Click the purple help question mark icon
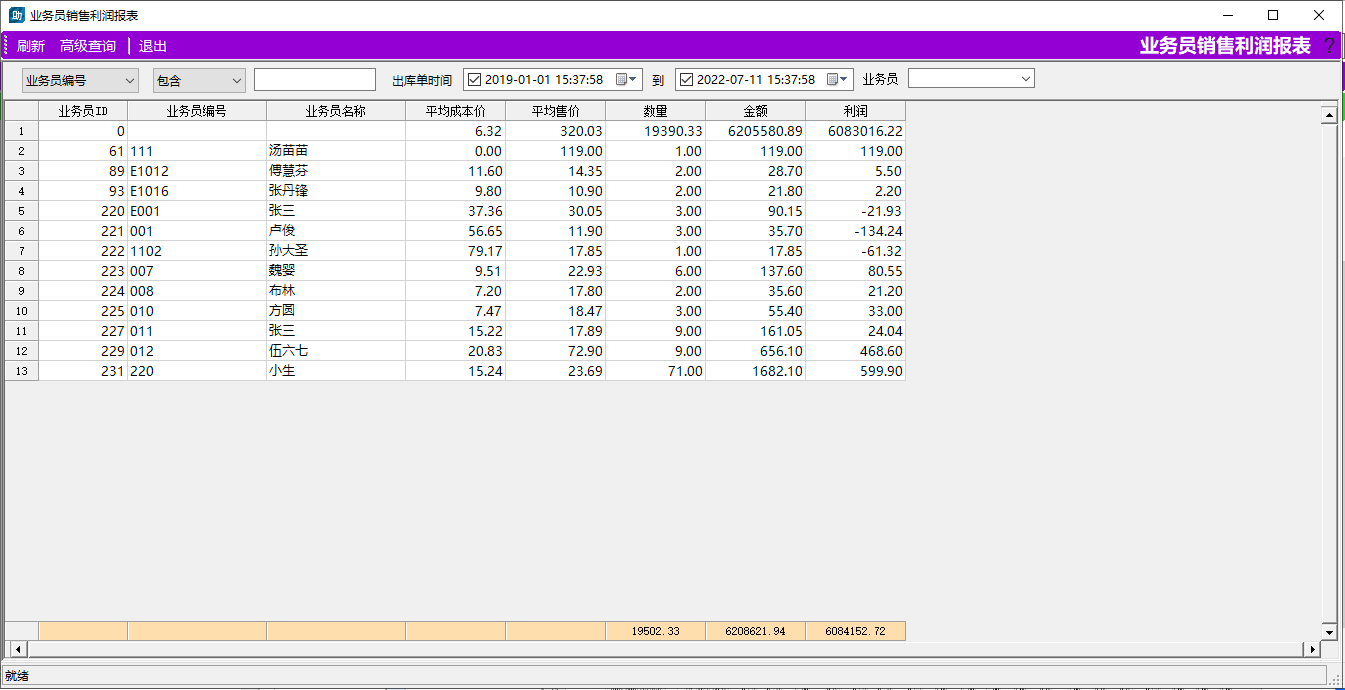 click(x=1328, y=46)
